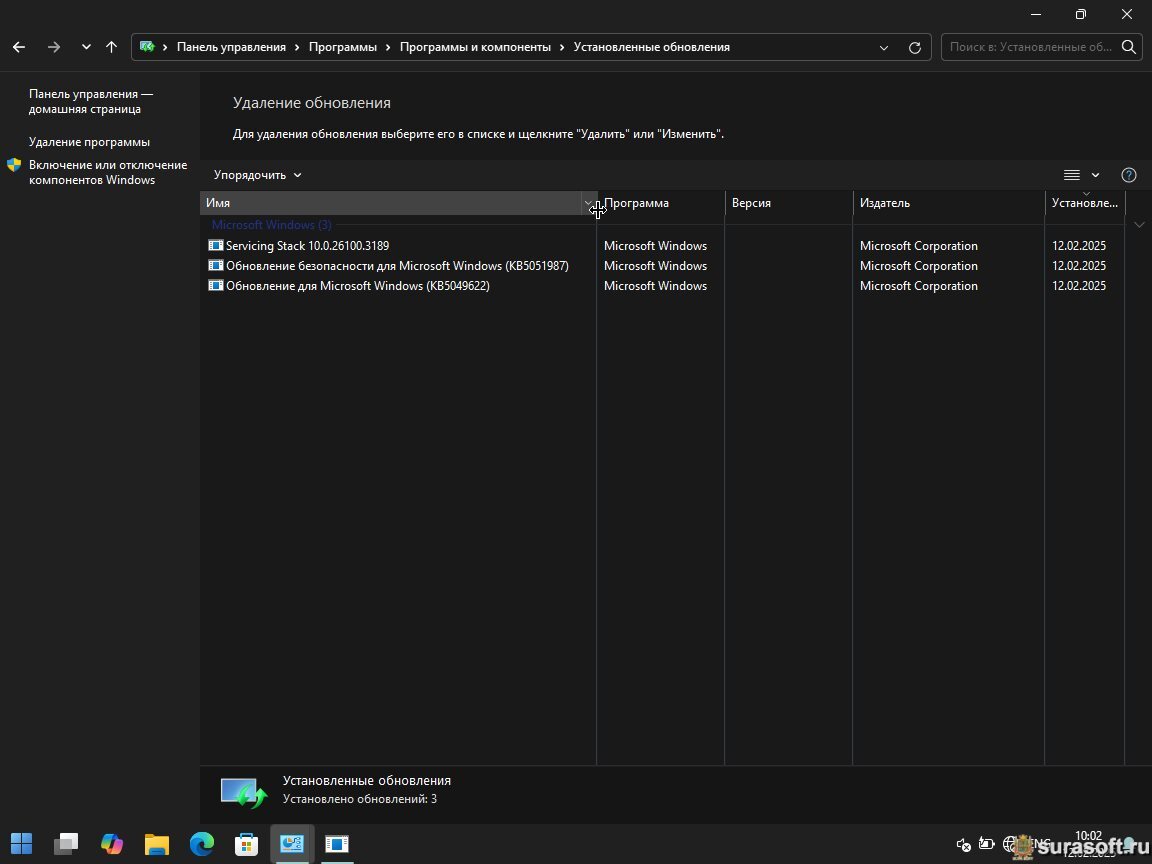Click the magnifier search icon
Screen dimensions: 1152x864
(x=1128, y=47)
